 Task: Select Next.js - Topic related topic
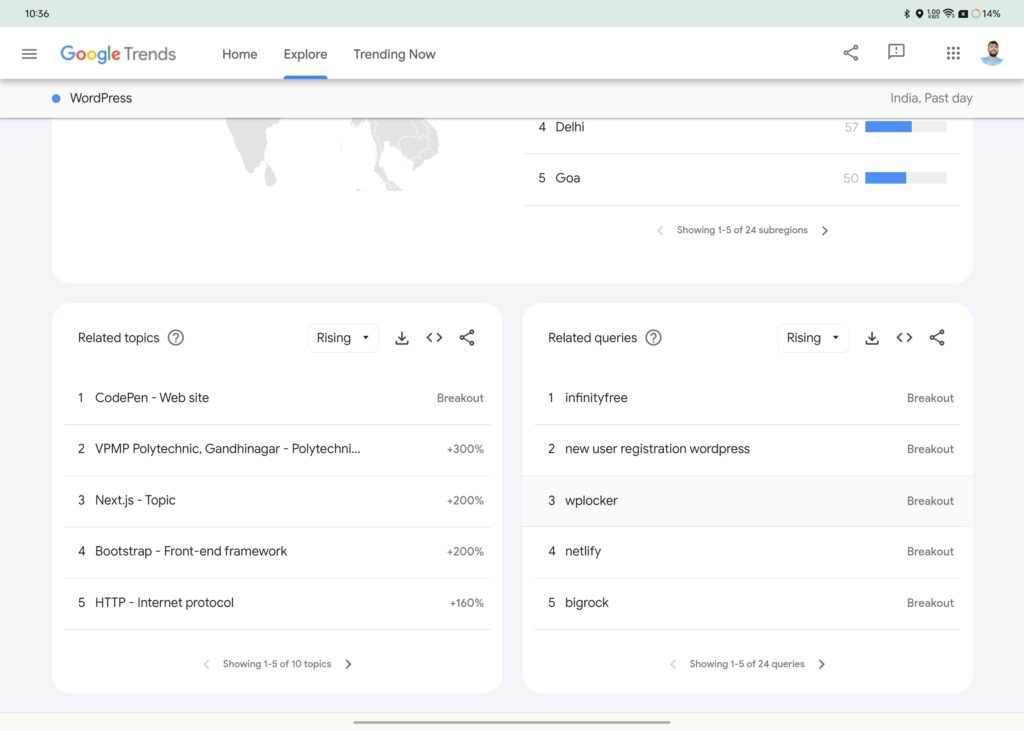[135, 500]
